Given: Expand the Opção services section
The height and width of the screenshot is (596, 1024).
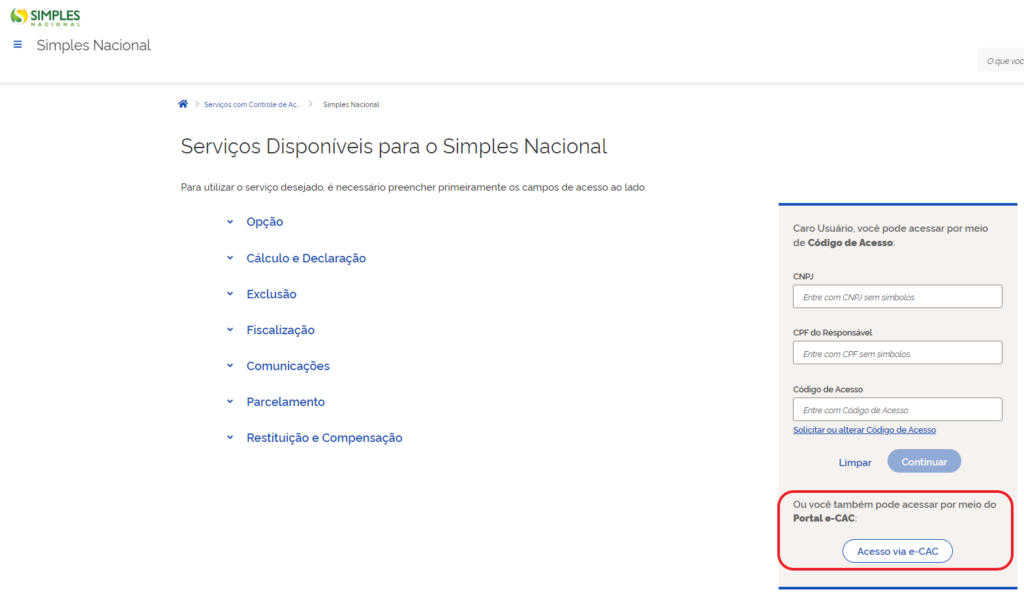Looking at the screenshot, I should pyautogui.click(x=264, y=222).
